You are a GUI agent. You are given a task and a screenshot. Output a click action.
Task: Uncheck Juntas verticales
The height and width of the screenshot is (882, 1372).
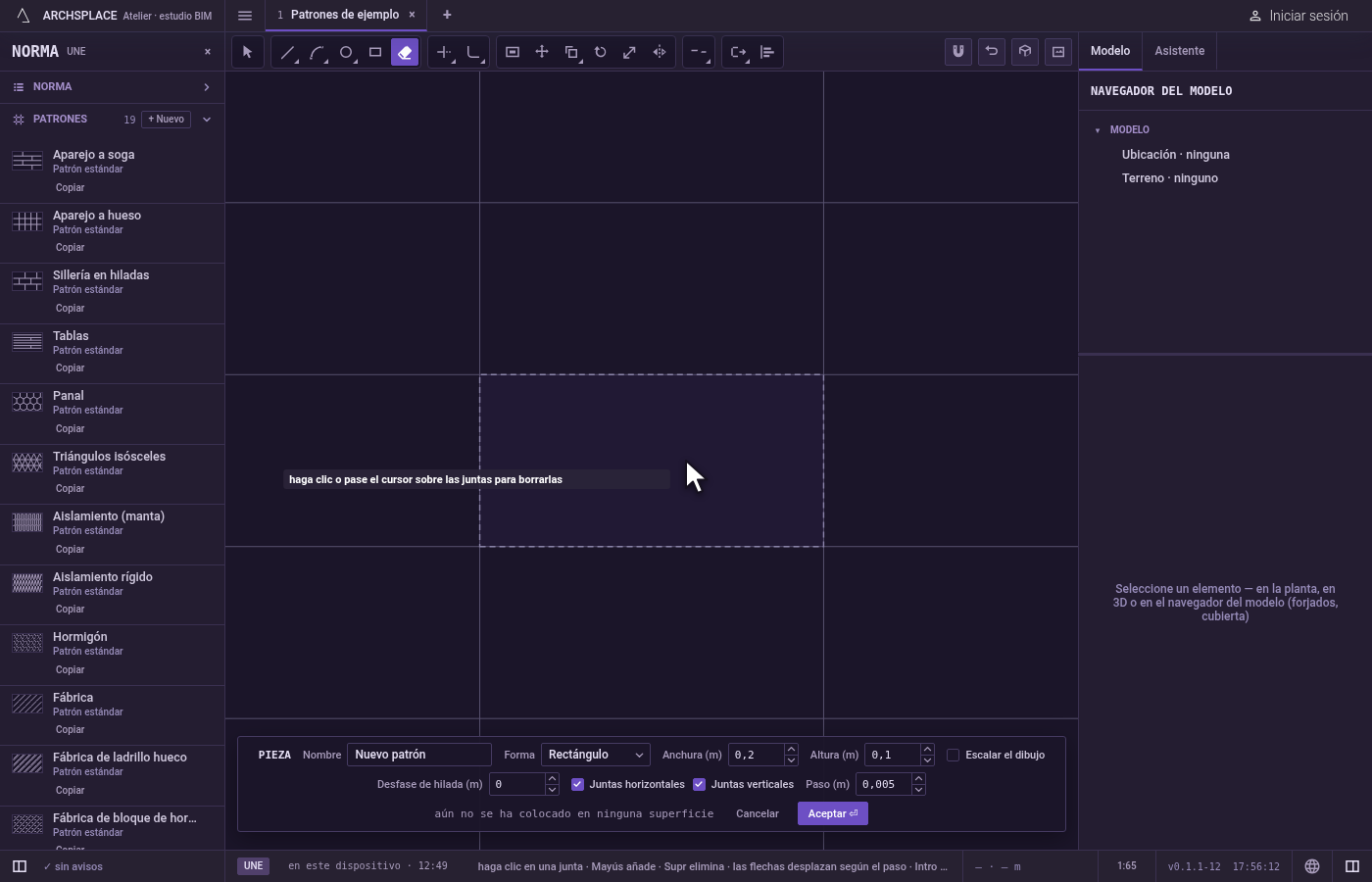[x=699, y=784]
